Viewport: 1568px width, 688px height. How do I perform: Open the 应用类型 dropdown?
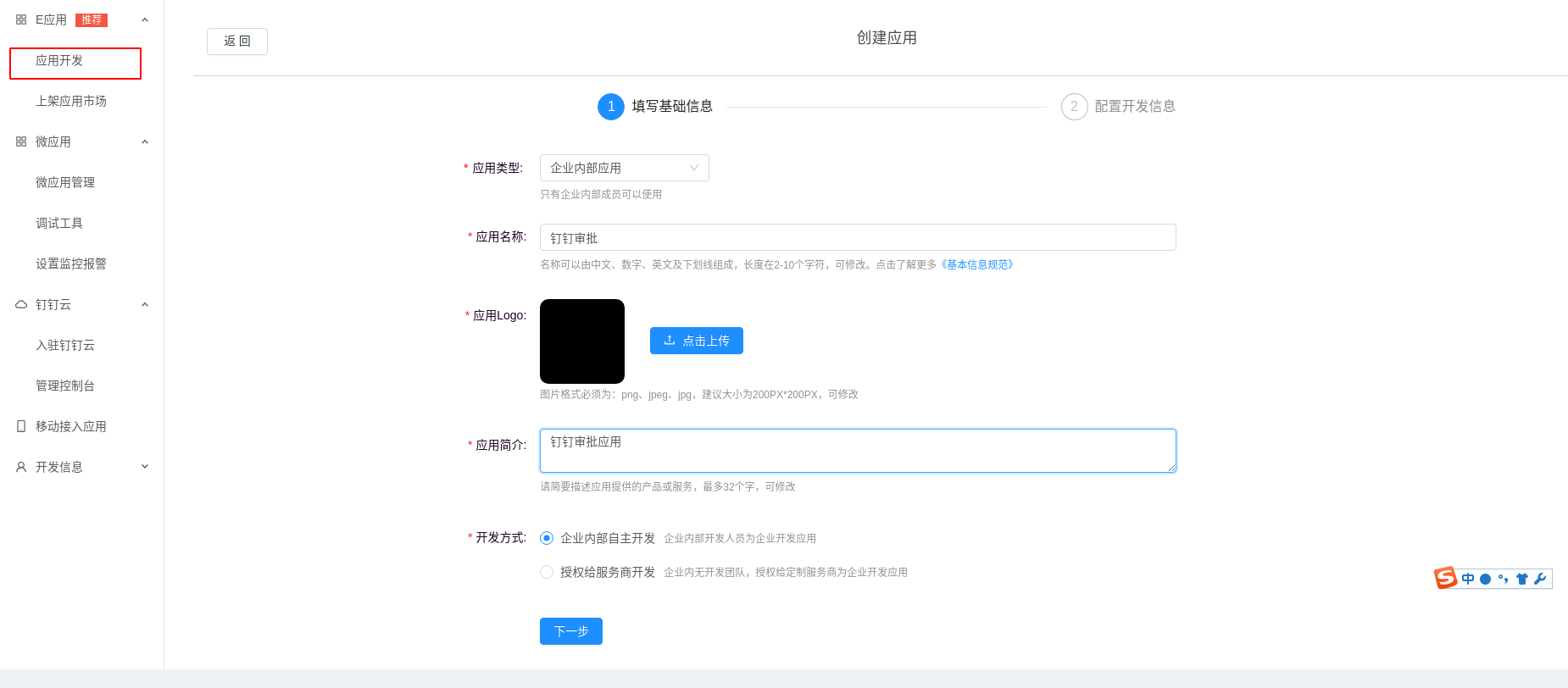coord(625,168)
